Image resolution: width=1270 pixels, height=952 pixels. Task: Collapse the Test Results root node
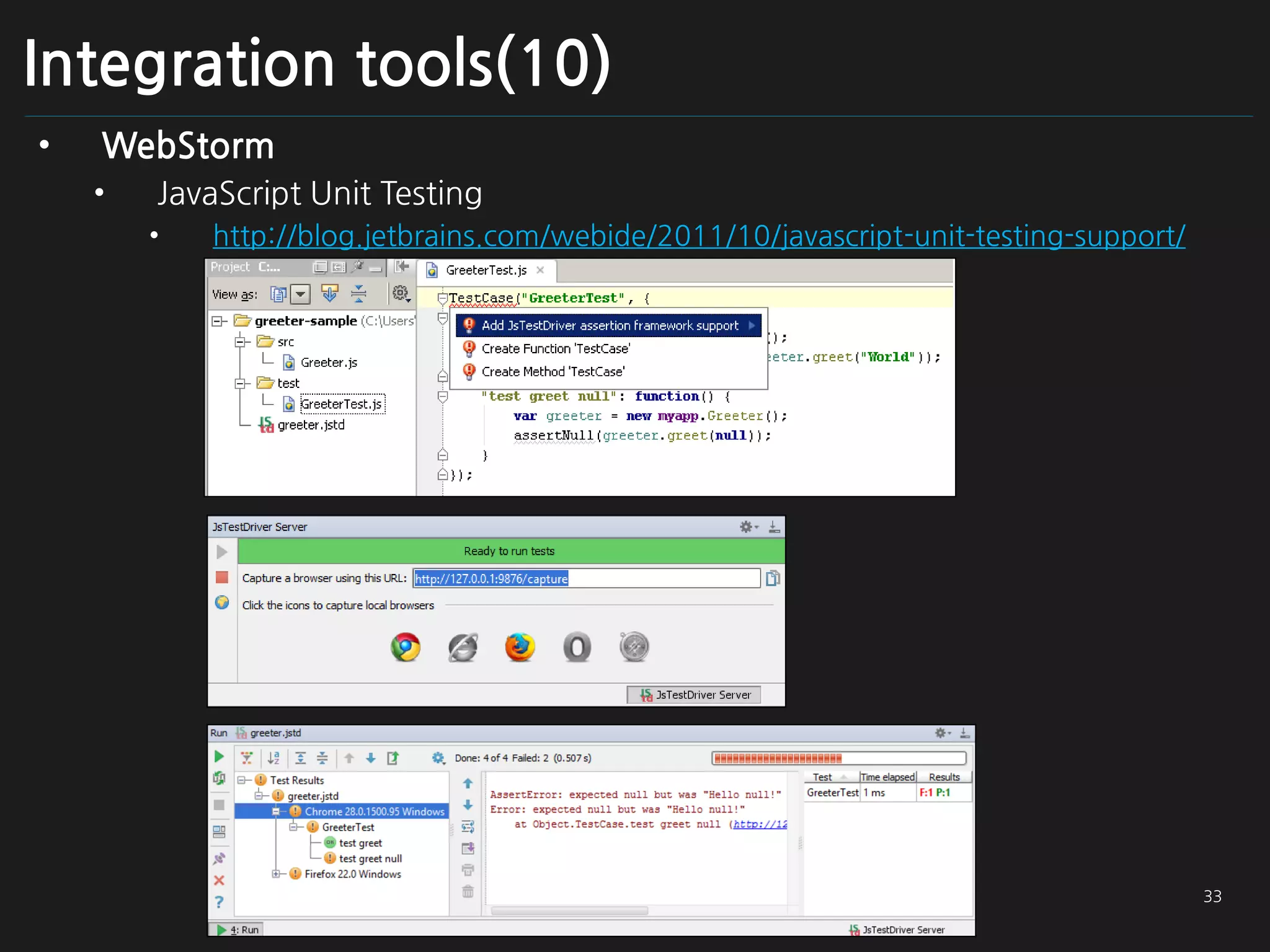point(242,780)
